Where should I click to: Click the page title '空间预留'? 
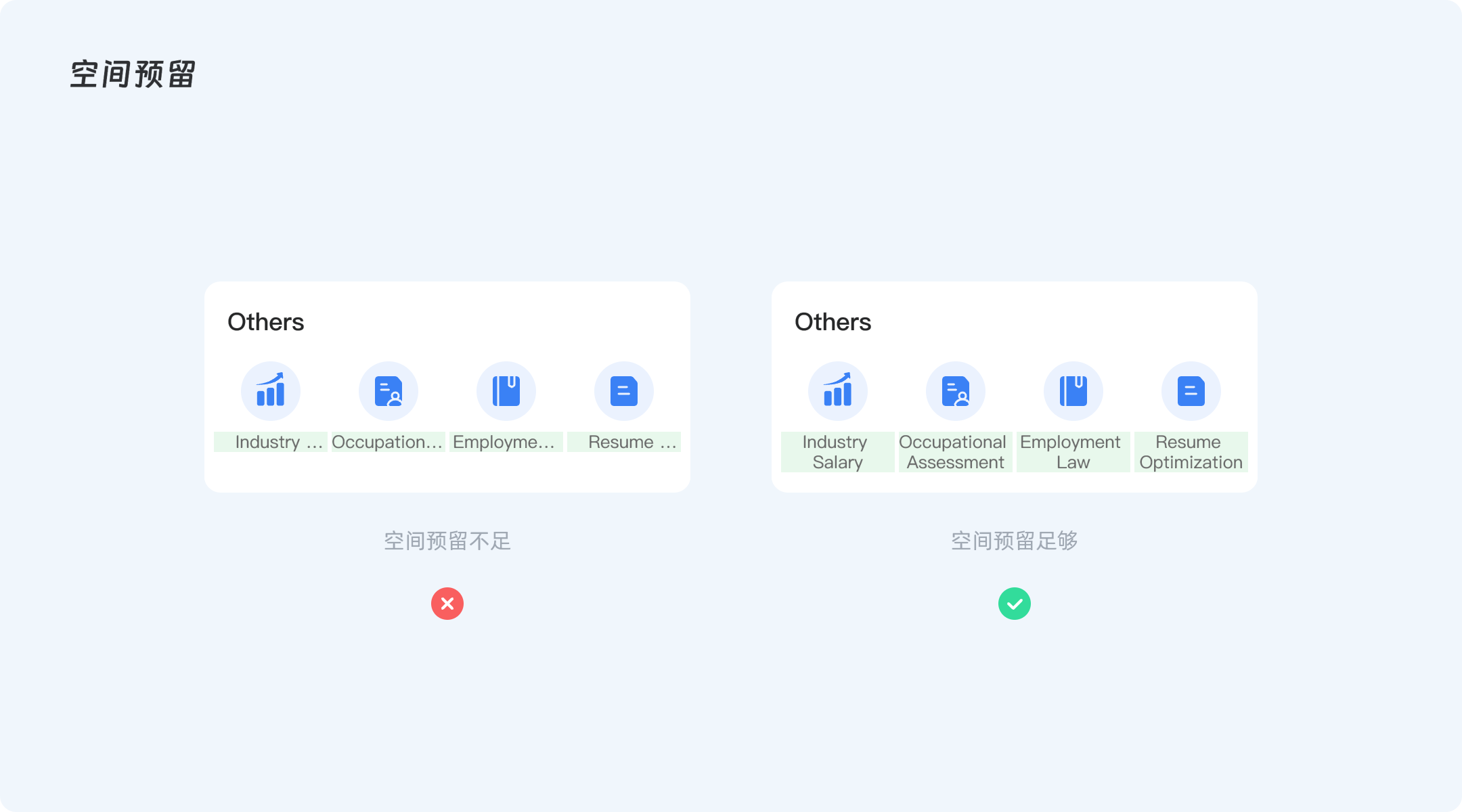133,74
